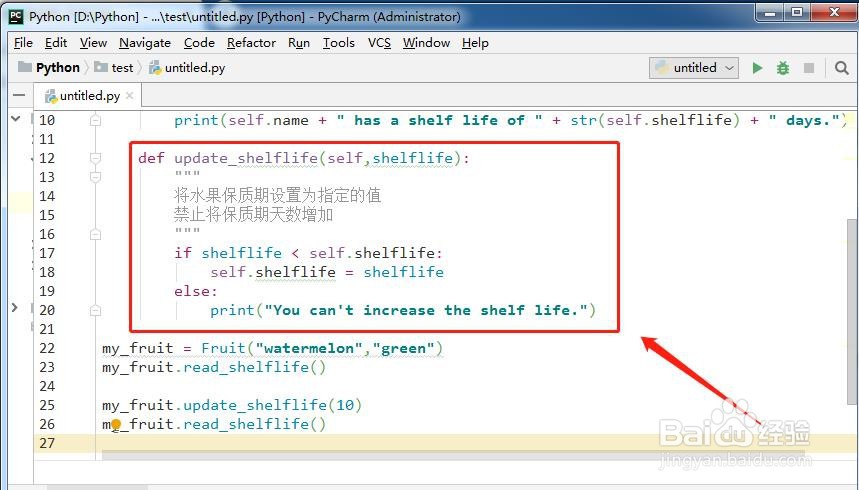Click the Fruit("watermelon","green") call
Viewport: 859px width, 490px height.
pos(322,349)
